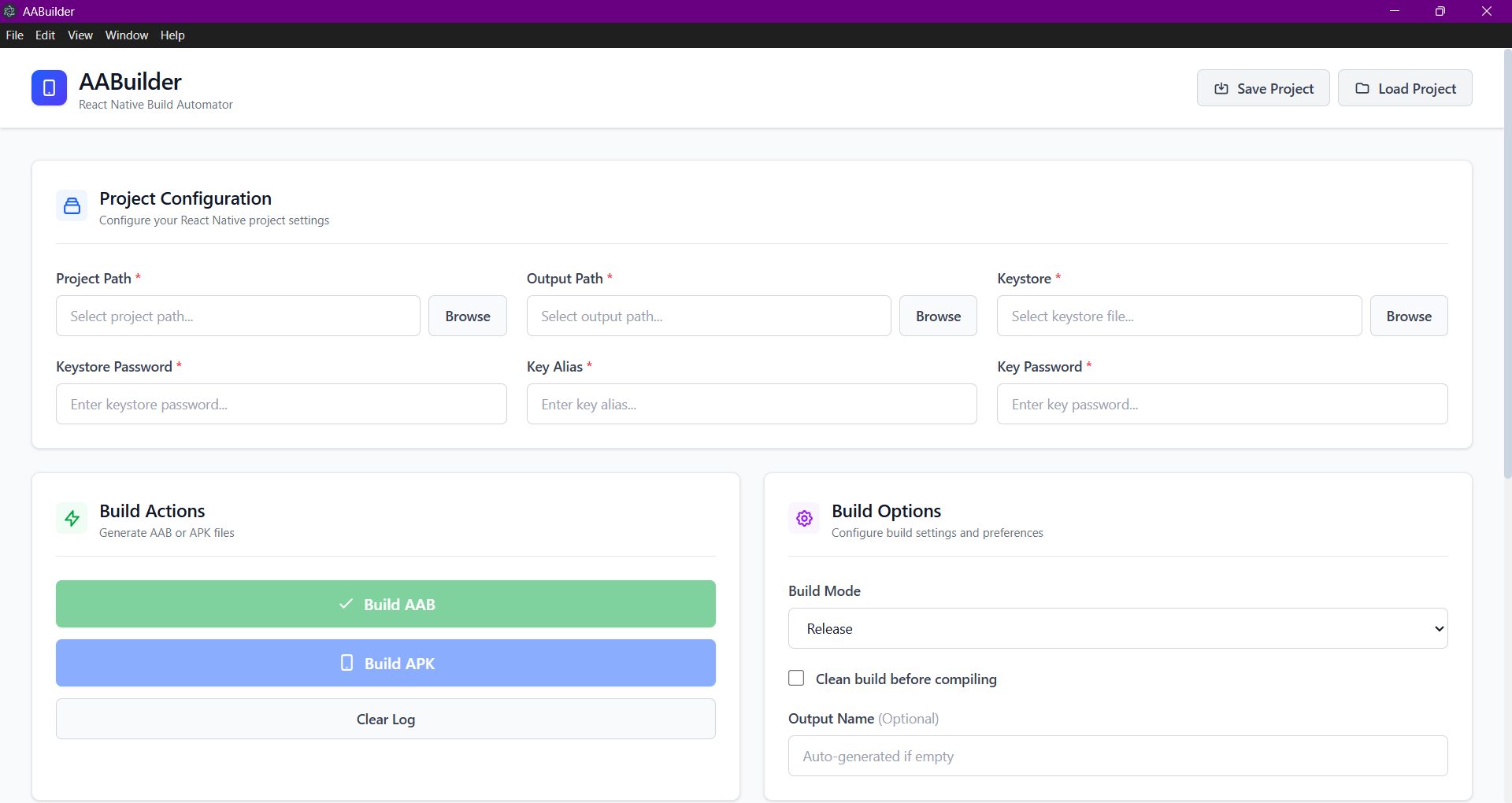
Task: Click the Project Configuration box icon
Action: pos(72,206)
